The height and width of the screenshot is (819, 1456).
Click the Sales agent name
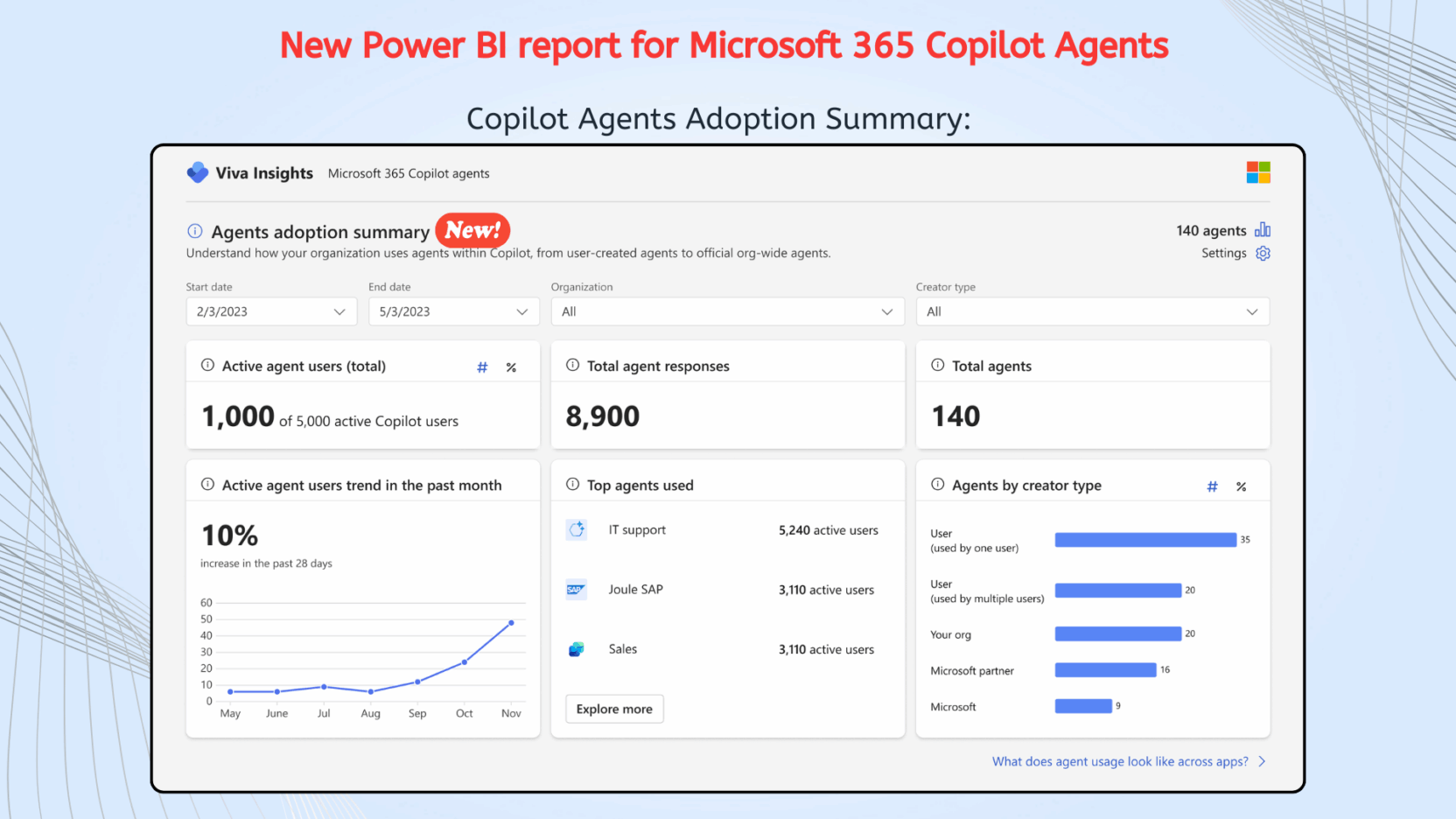pyautogui.click(x=623, y=648)
